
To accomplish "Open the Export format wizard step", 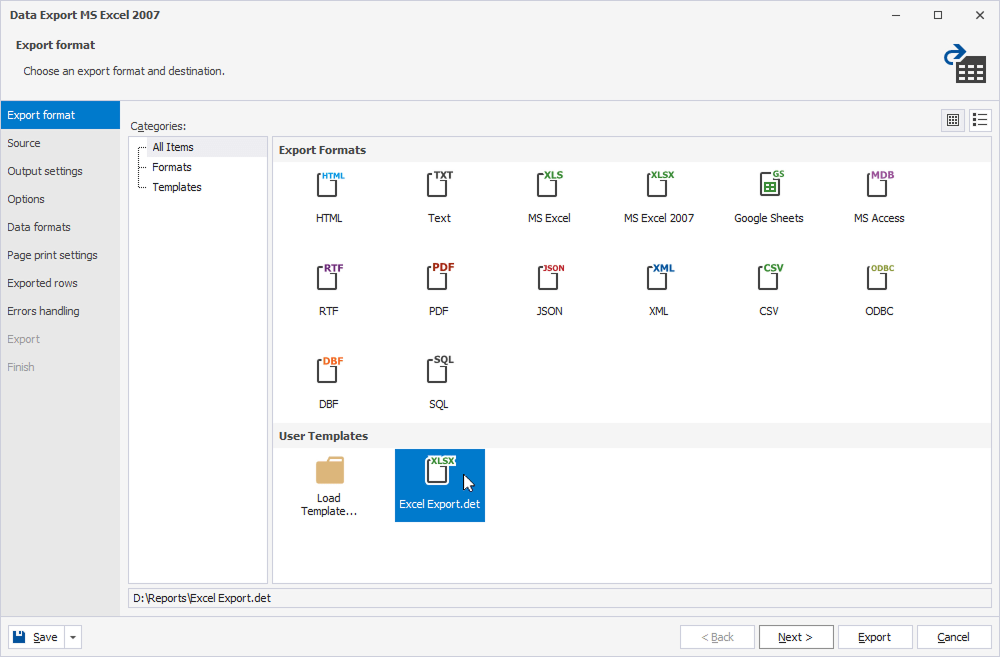I will (60, 115).
